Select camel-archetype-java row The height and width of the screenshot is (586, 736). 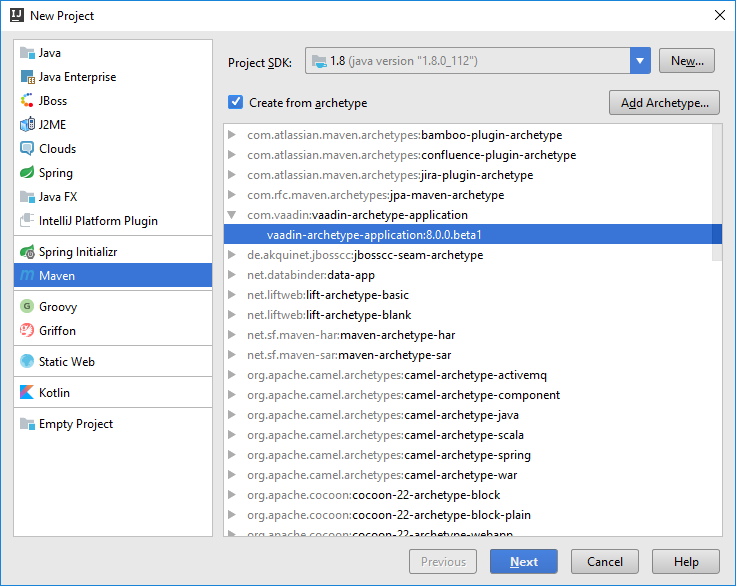473,415
